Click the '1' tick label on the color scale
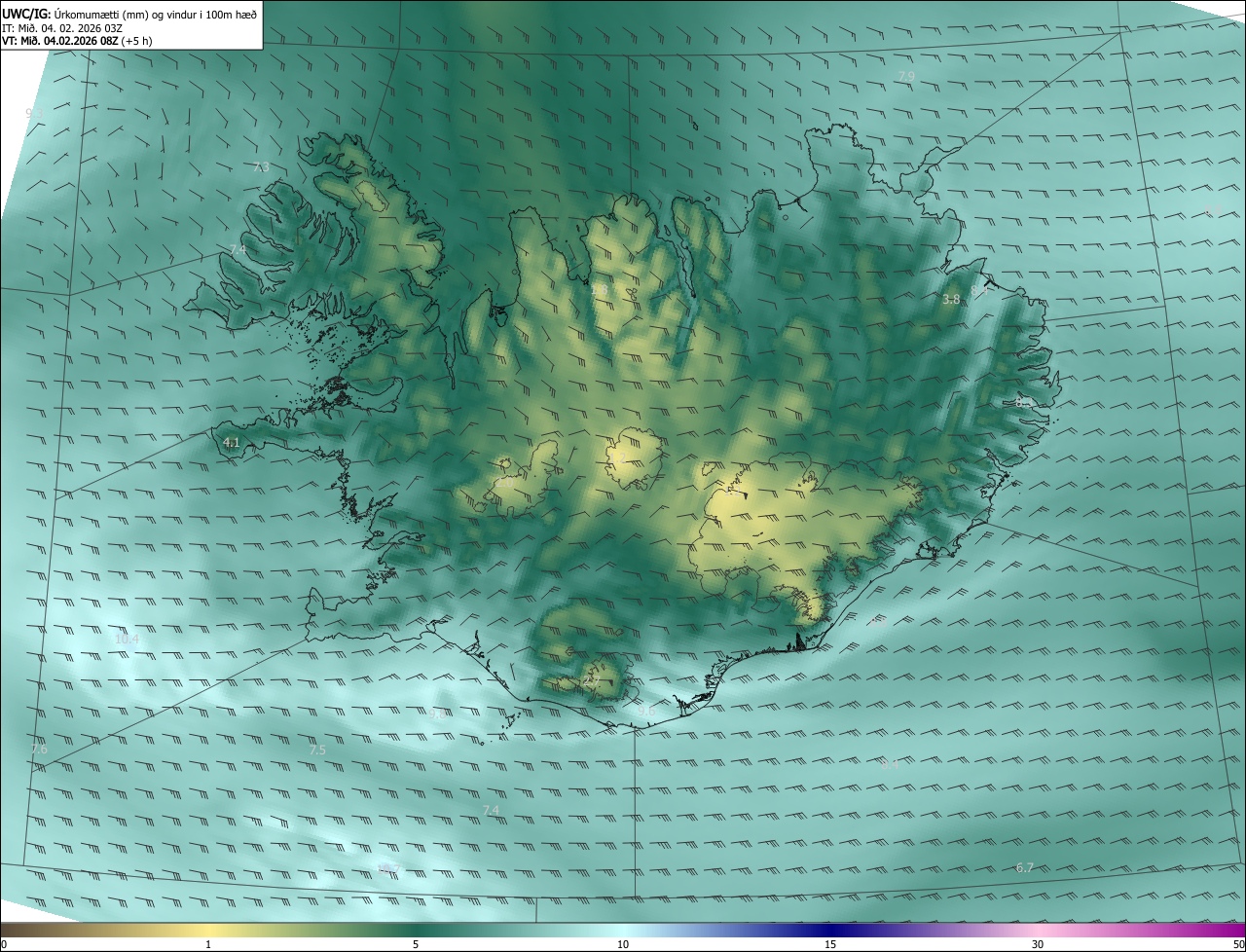Viewport: 1246px width, 952px height. pyautogui.click(x=208, y=944)
